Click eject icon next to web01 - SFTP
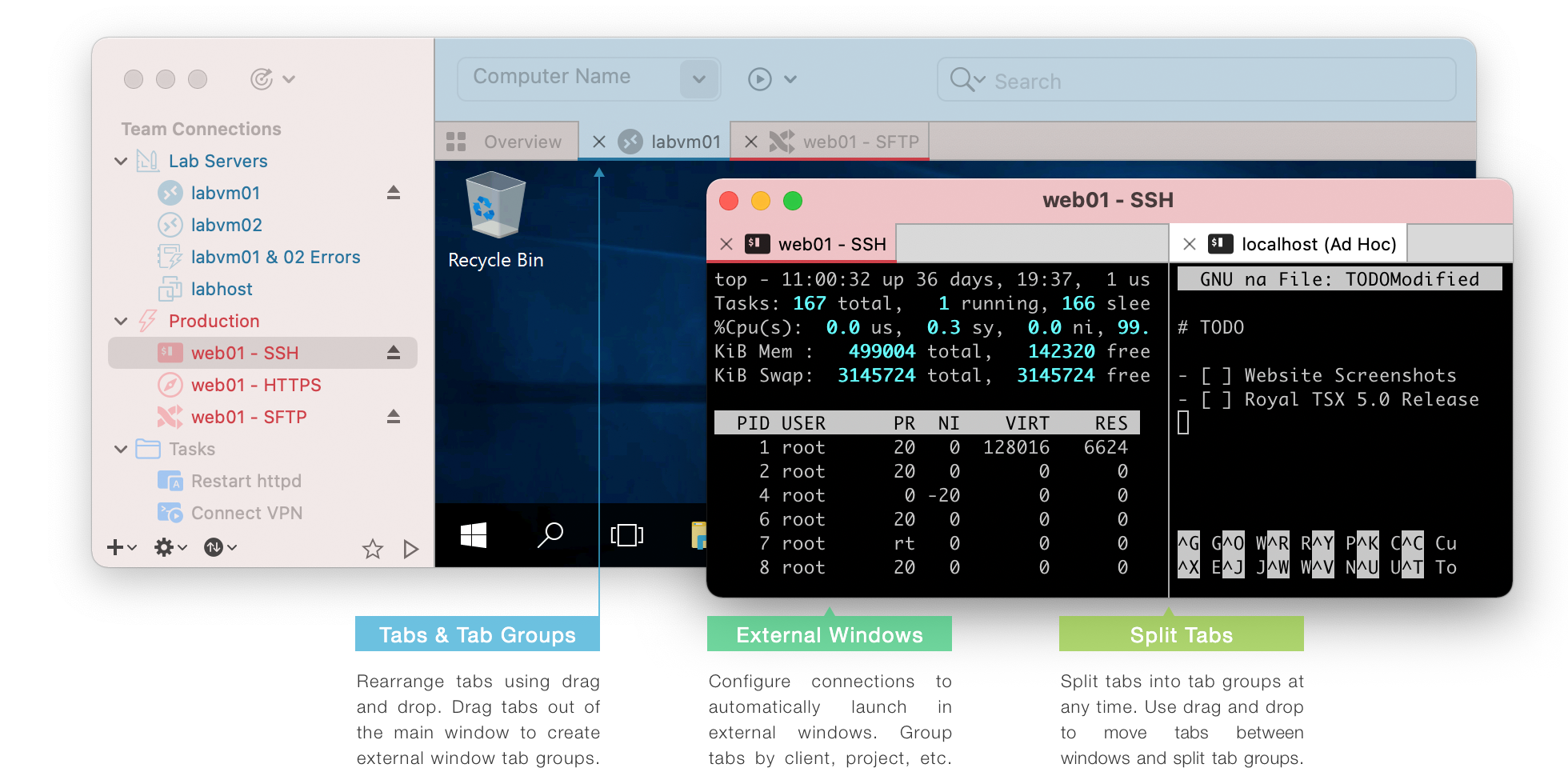The height and width of the screenshot is (768, 1568). click(x=393, y=417)
